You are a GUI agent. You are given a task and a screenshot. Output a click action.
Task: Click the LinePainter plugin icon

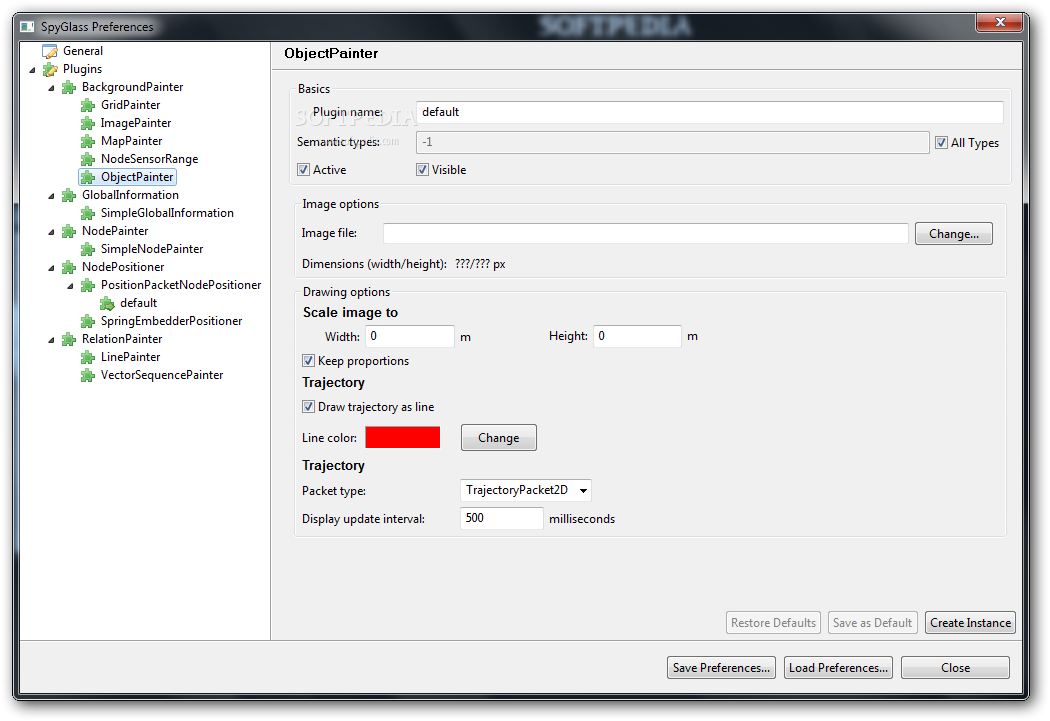point(88,358)
